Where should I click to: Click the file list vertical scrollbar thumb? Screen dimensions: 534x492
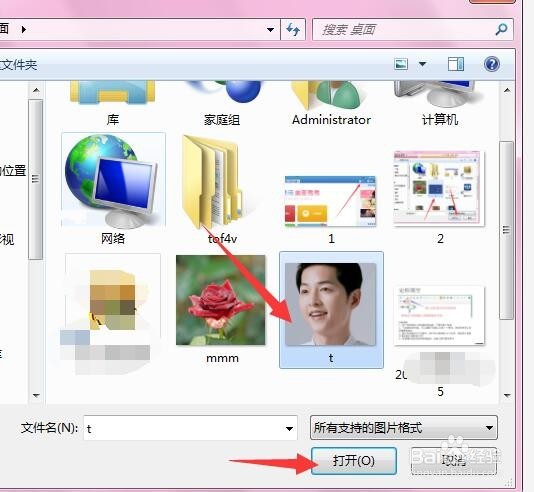pyautogui.click(x=506, y=230)
